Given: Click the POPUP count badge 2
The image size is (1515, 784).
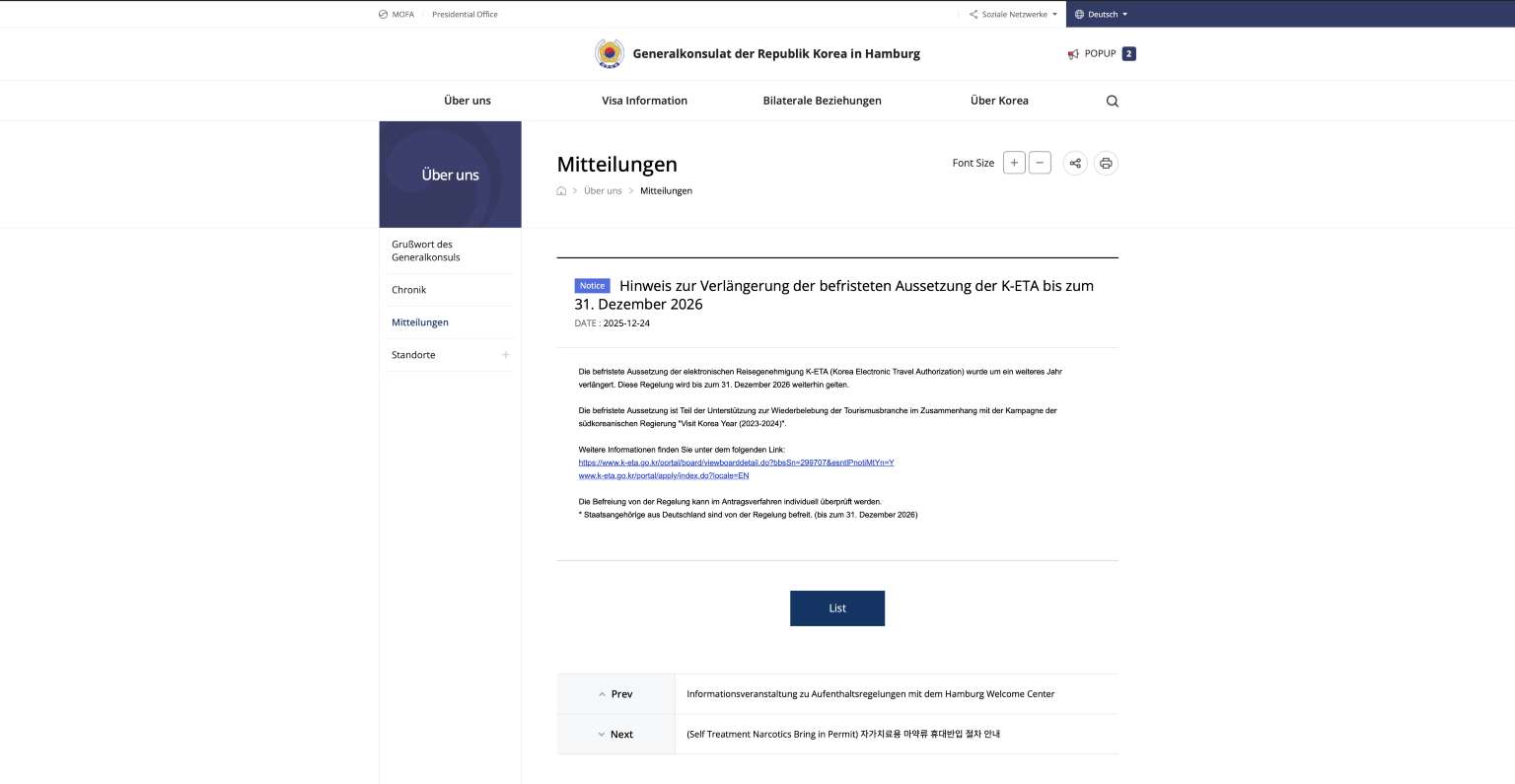Looking at the screenshot, I should 1129,54.
